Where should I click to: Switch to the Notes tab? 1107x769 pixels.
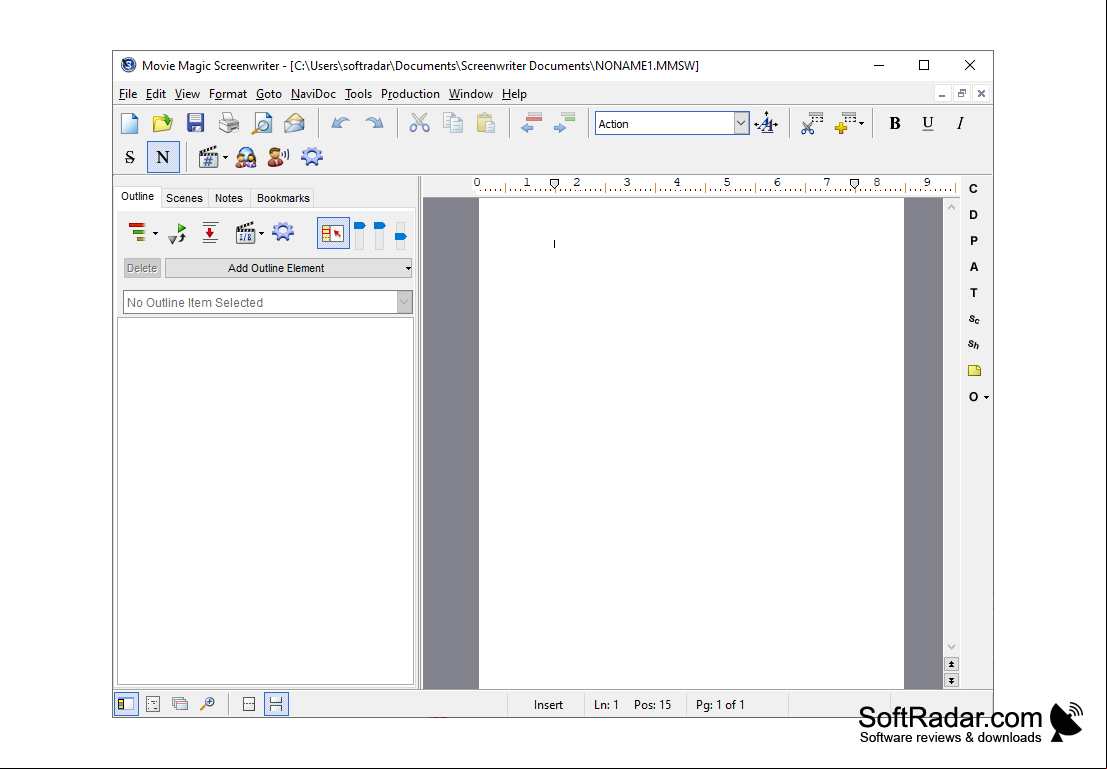(229, 198)
